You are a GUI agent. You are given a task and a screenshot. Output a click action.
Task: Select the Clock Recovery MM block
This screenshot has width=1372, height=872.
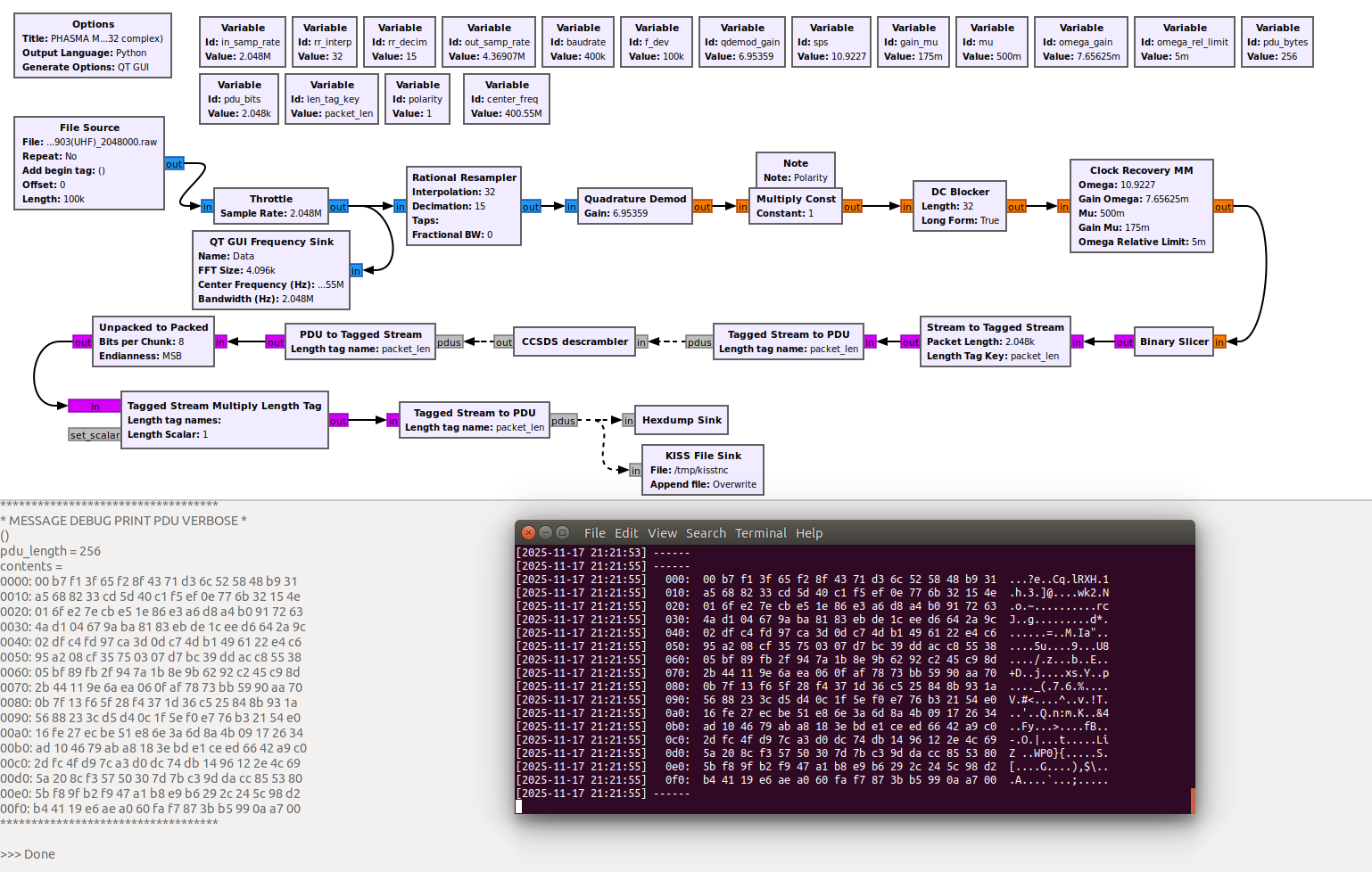(x=1141, y=206)
